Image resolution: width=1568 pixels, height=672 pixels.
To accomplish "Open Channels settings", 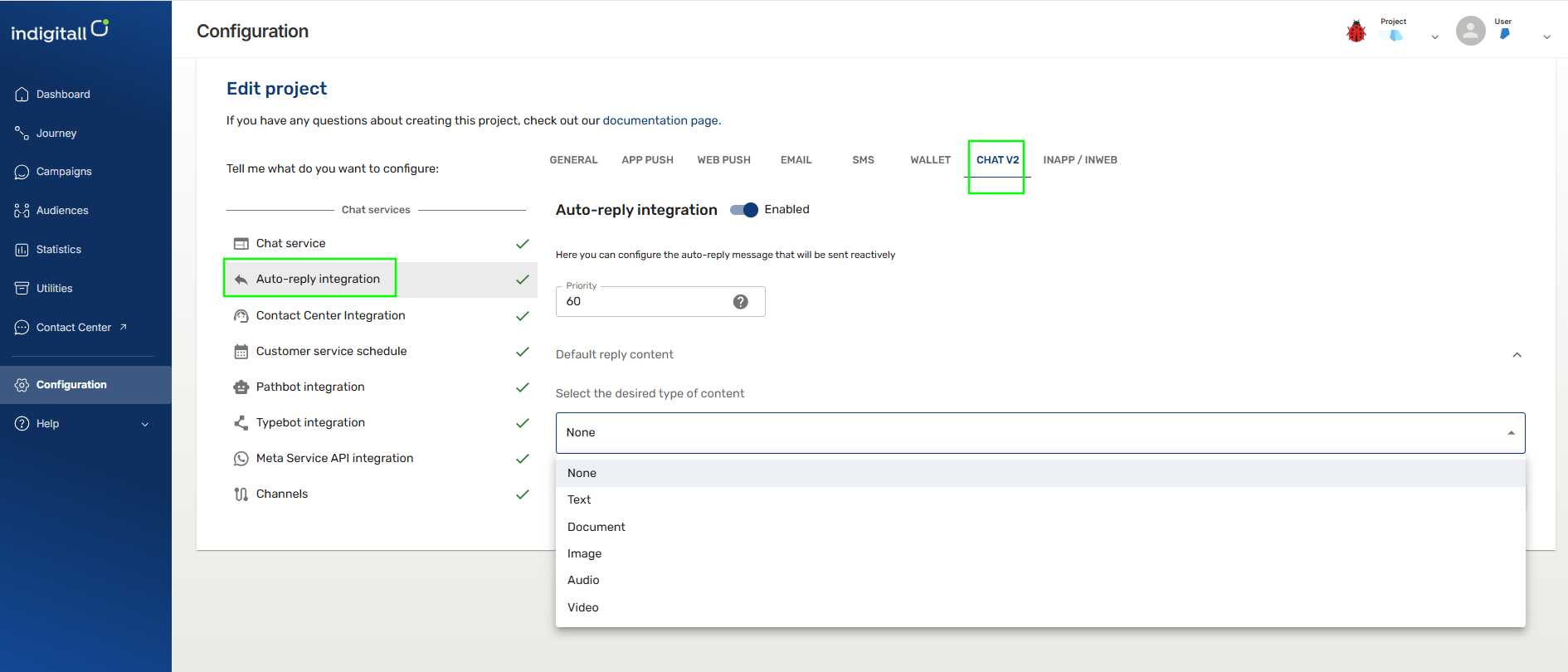I will [382, 494].
